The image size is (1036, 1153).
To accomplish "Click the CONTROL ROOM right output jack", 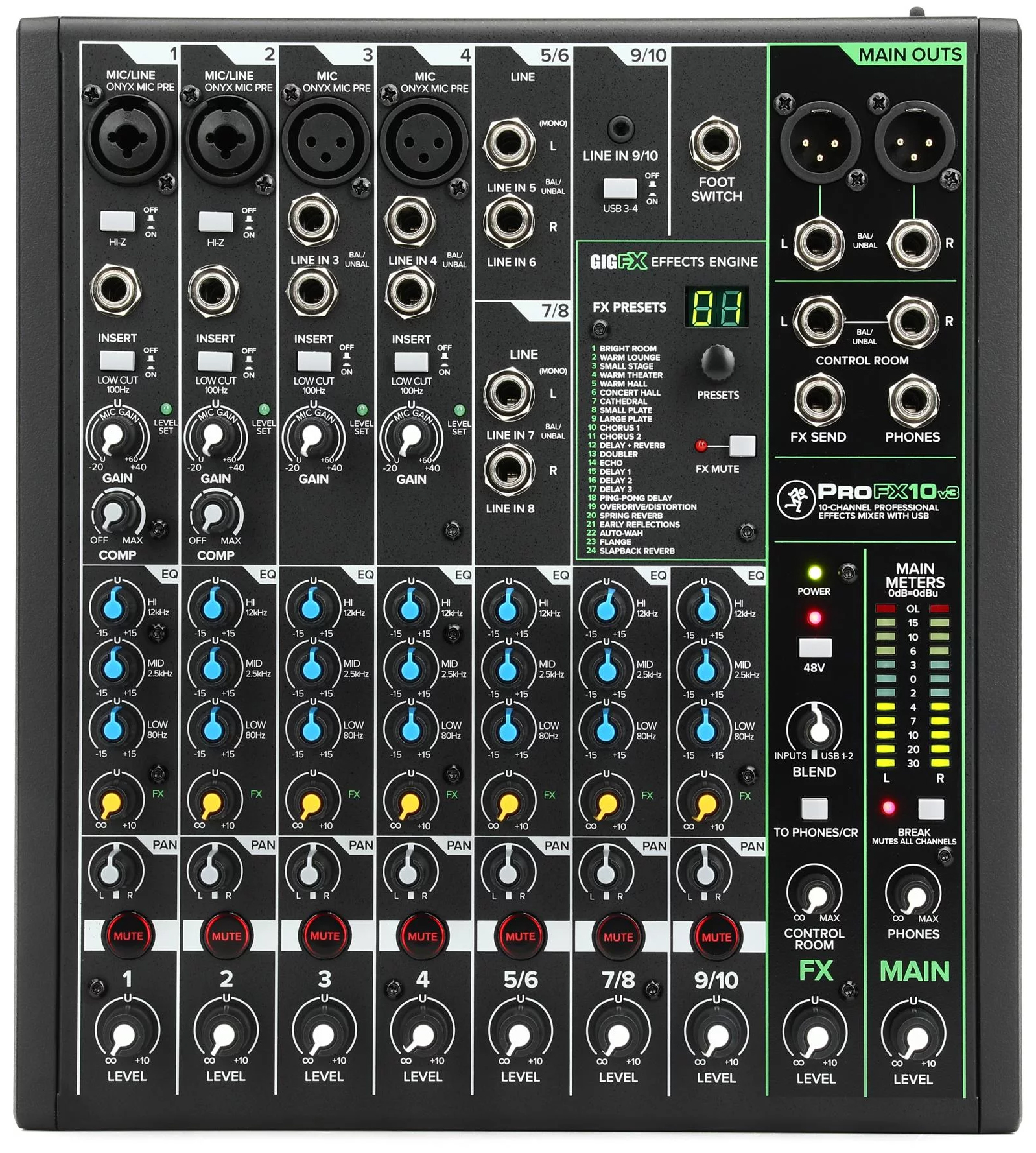I will pos(913,322).
